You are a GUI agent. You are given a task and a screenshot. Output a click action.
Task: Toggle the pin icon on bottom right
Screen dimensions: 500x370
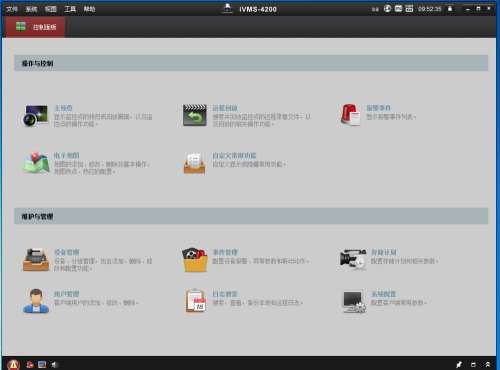(459, 364)
